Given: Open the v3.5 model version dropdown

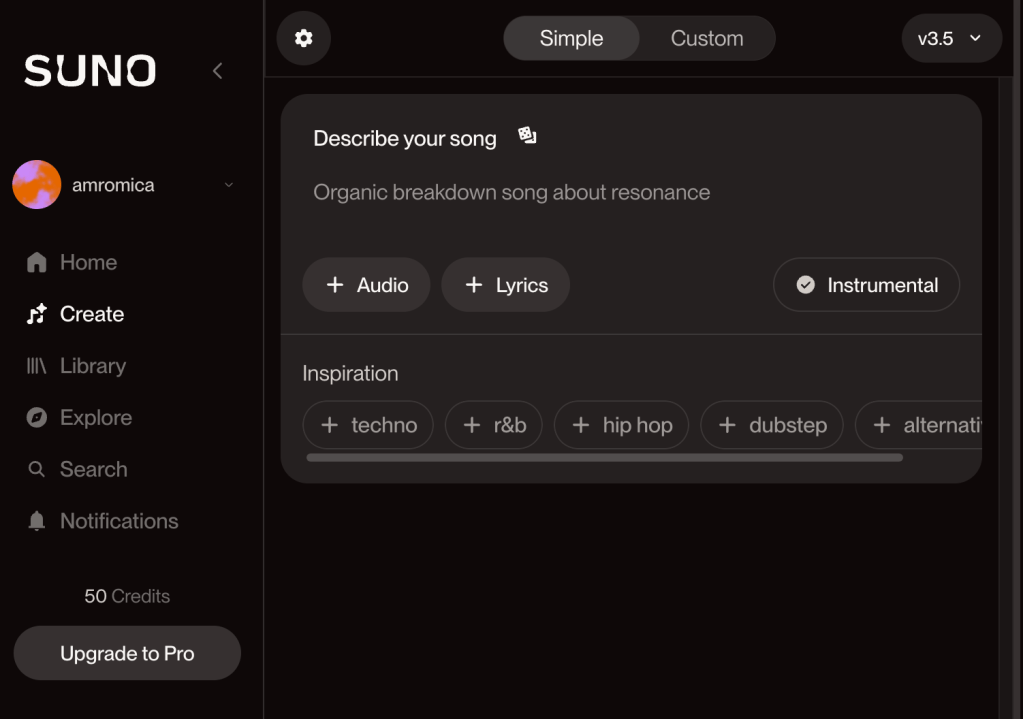Looking at the screenshot, I should pyautogui.click(x=950, y=39).
